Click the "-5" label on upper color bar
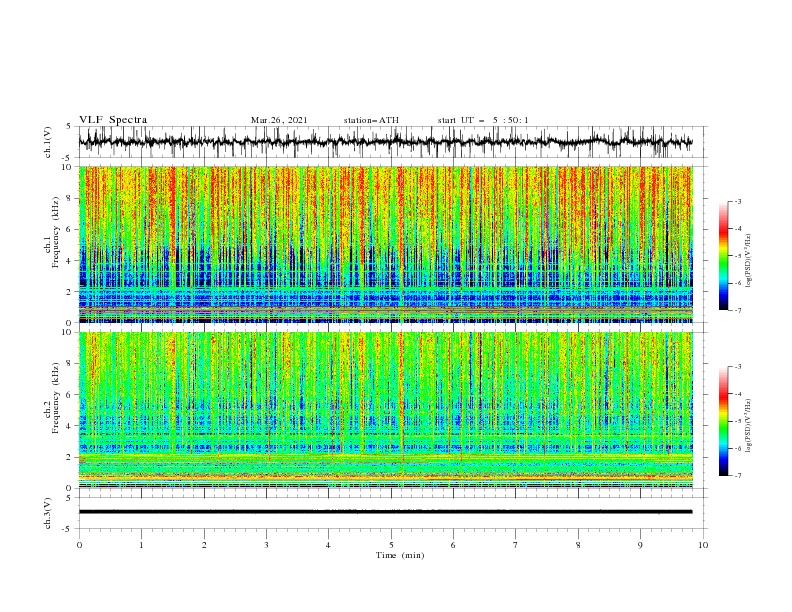Image resolution: width=792 pixels, height=612 pixels. click(x=738, y=256)
